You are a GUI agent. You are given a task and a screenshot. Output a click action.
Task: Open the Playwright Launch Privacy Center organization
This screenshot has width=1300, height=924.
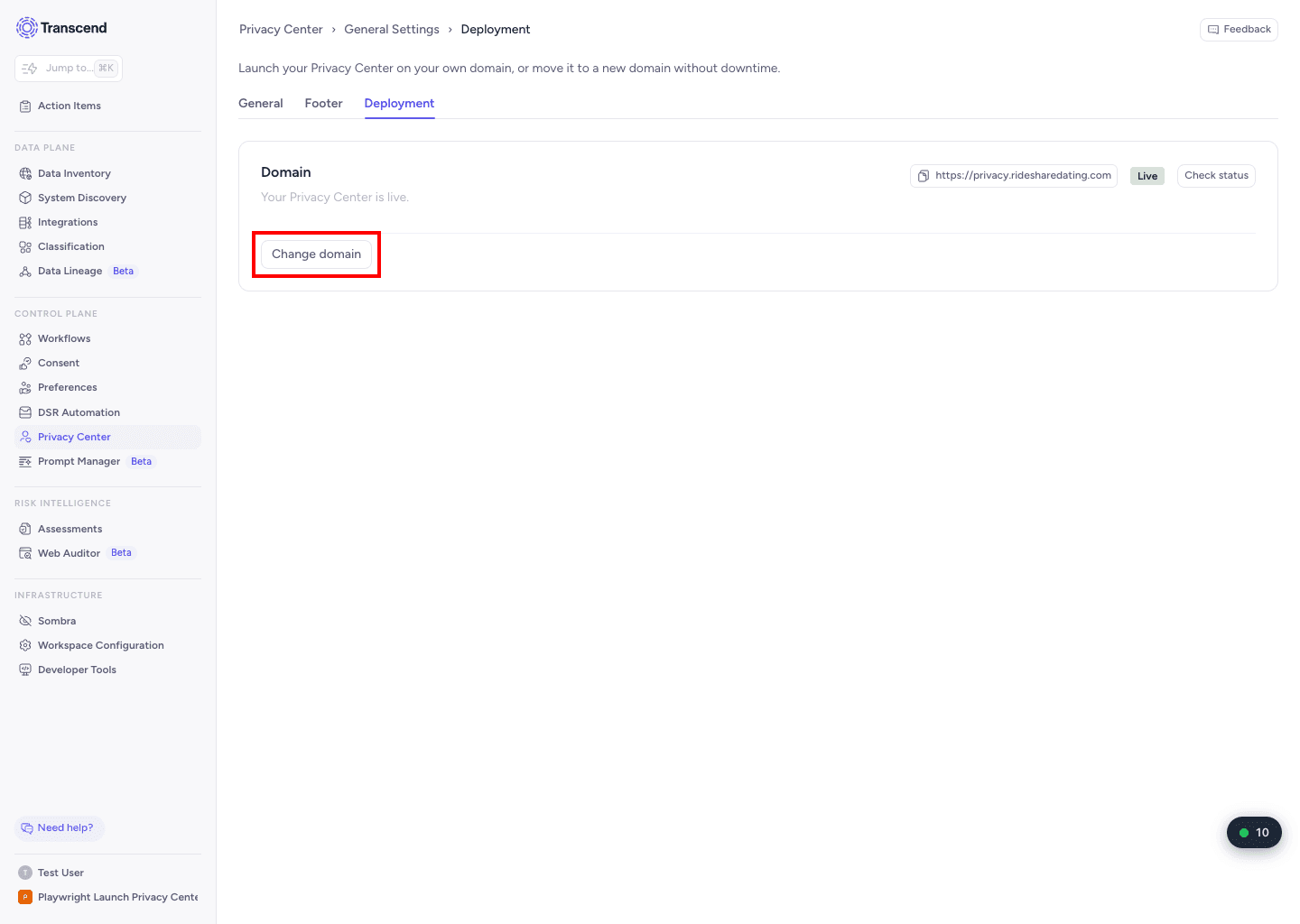point(107,897)
